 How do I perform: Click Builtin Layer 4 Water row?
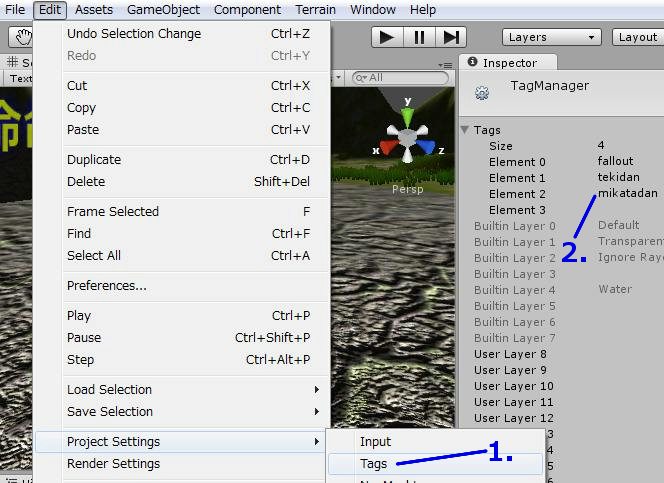567,290
